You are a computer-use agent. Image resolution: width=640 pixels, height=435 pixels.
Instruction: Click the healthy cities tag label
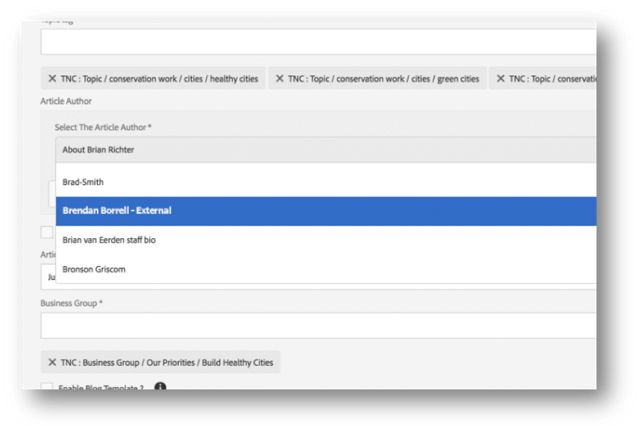[160, 79]
